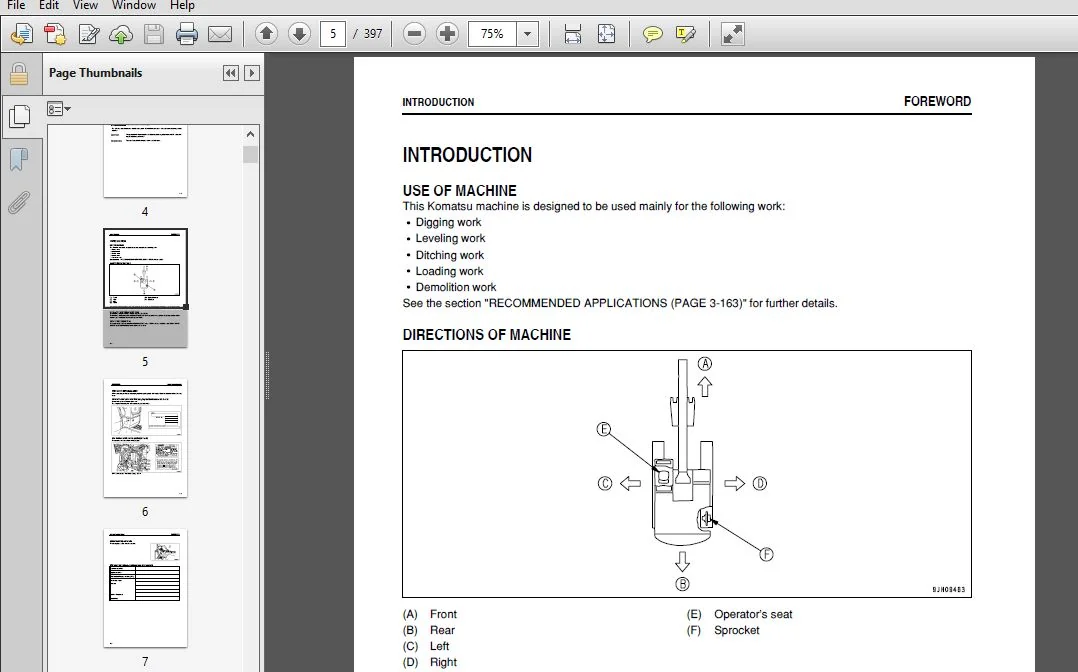Screen dimensions: 1078x672
Task: Click the "Operator's seat" legend entry
Action: tap(753, 614)
